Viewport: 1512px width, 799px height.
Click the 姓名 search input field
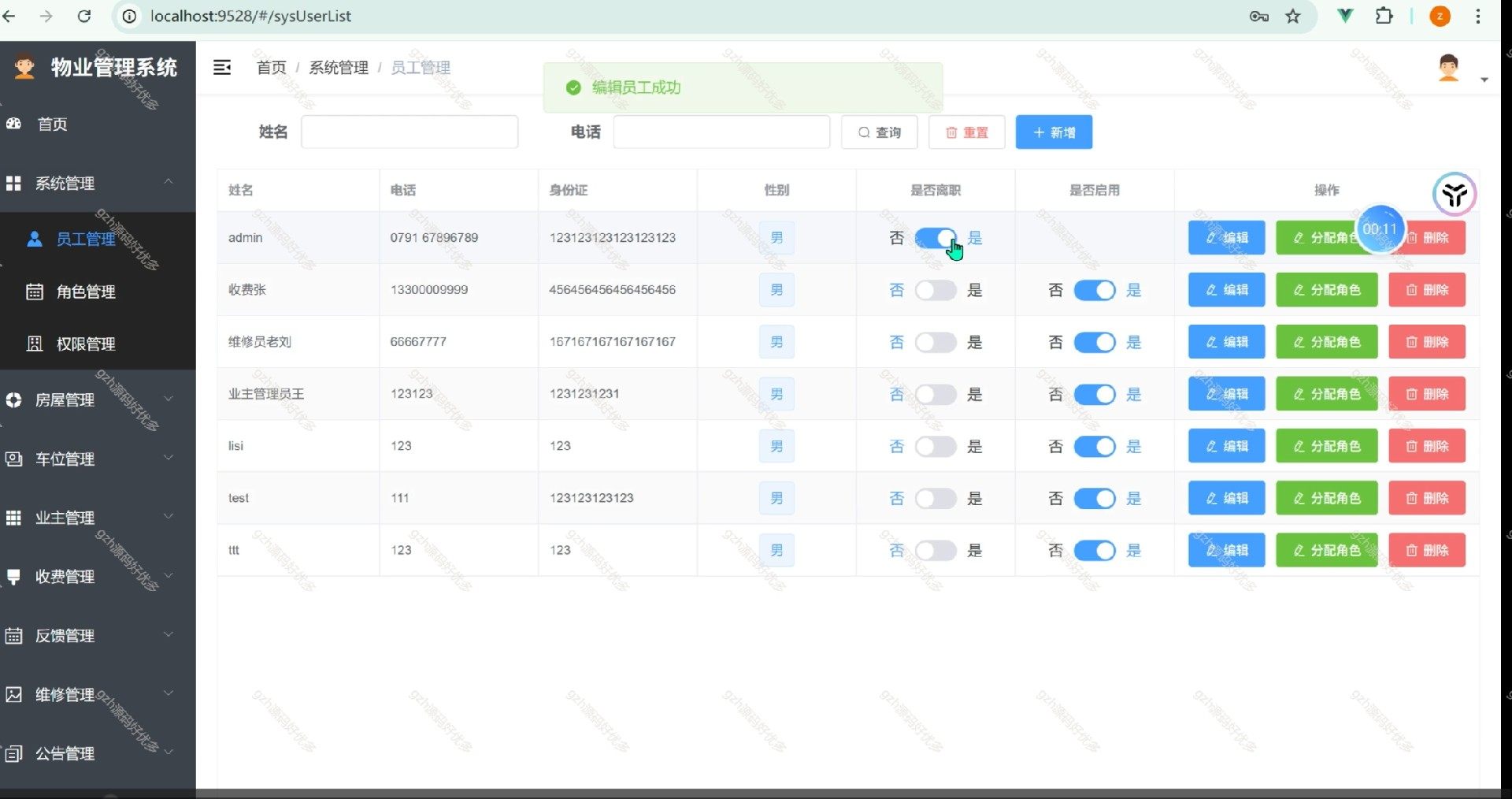409,132
